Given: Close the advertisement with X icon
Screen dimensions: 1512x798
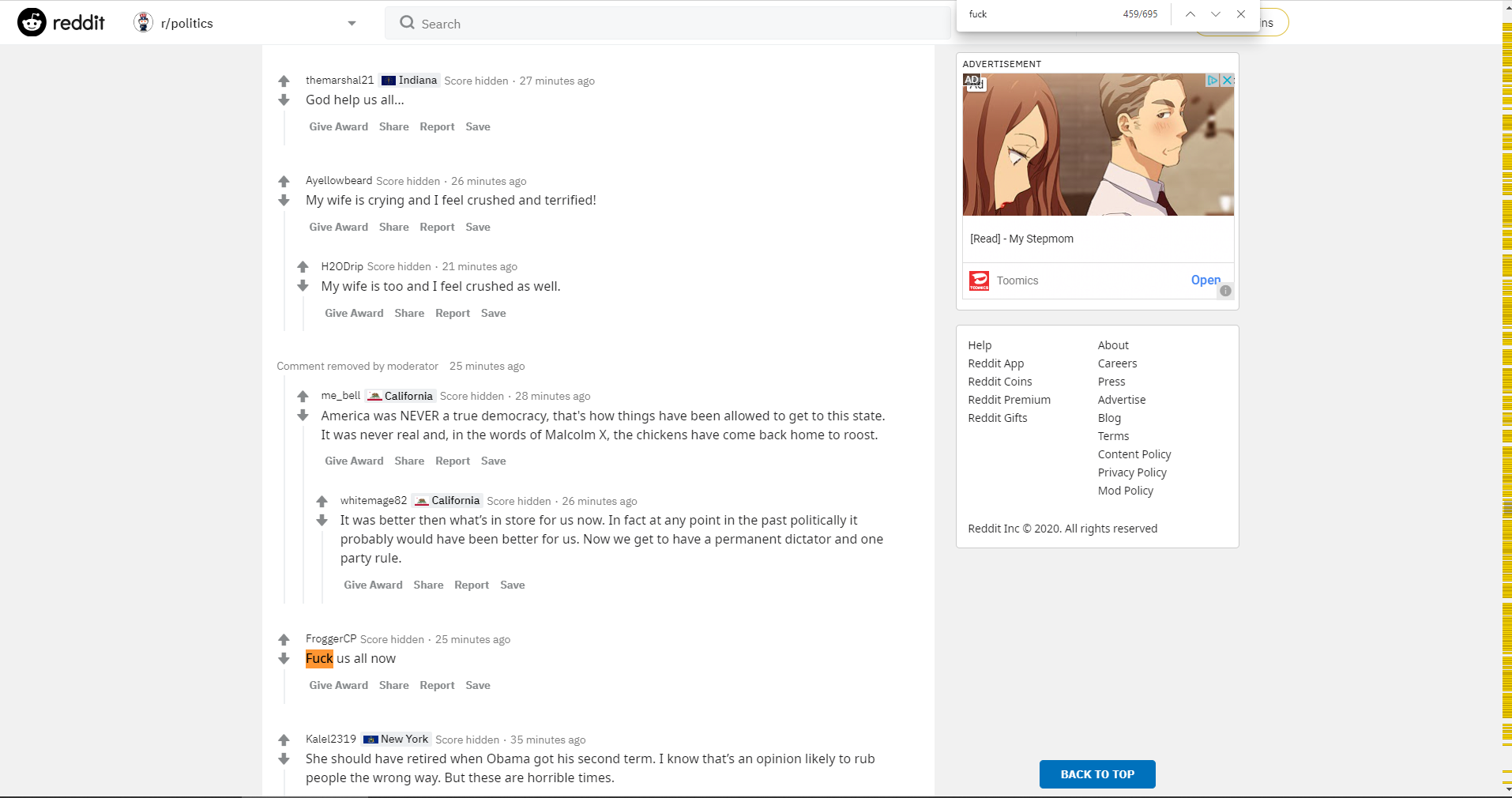Looking at the screenshot, I should point(1227,80).
